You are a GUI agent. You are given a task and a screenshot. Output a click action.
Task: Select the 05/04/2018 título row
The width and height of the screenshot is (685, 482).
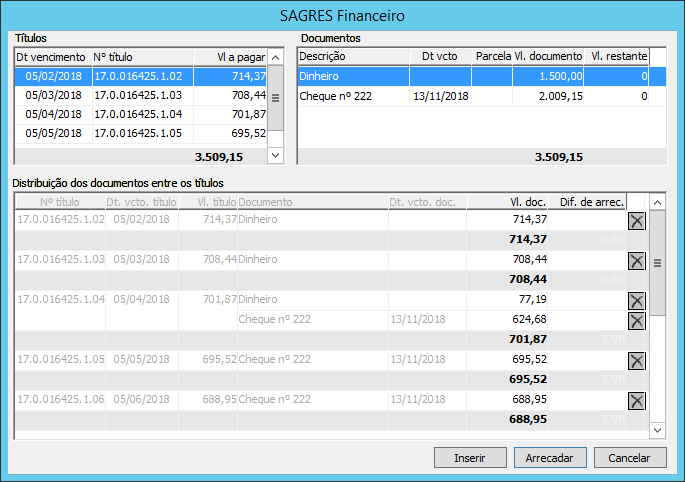tap(140, 114)
